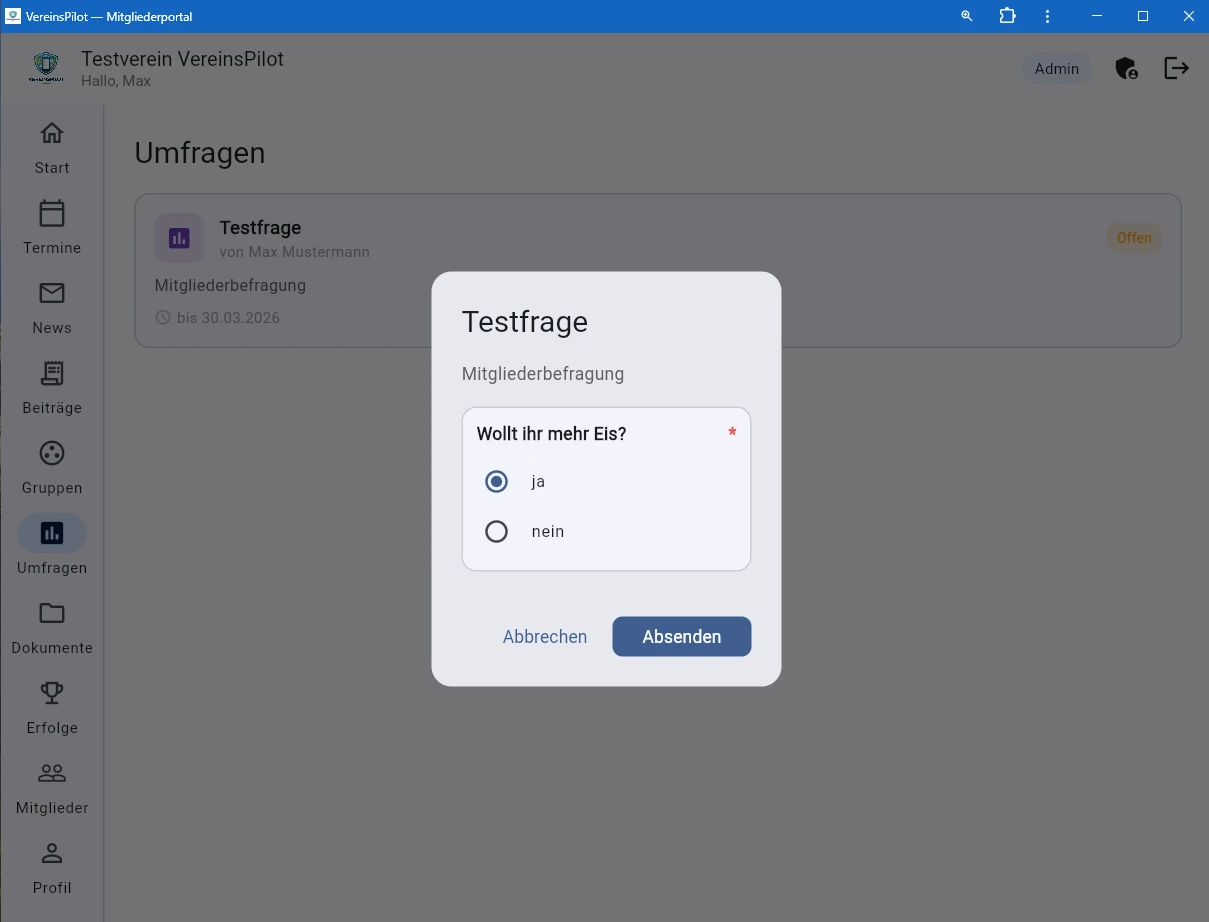Open the Beiträge receipt icon
This screenshot has height=922, width=1209.
(x=52, y=374)
